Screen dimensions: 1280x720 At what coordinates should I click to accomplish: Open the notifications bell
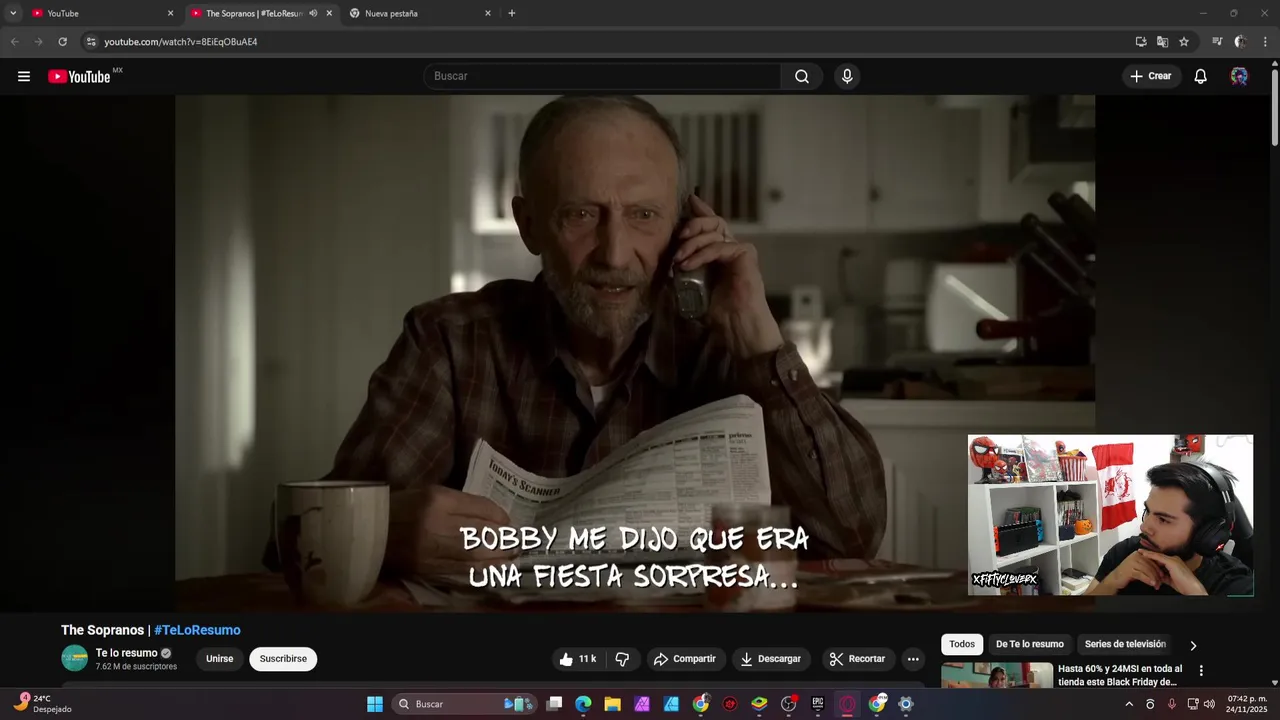tap(1201, 76)
